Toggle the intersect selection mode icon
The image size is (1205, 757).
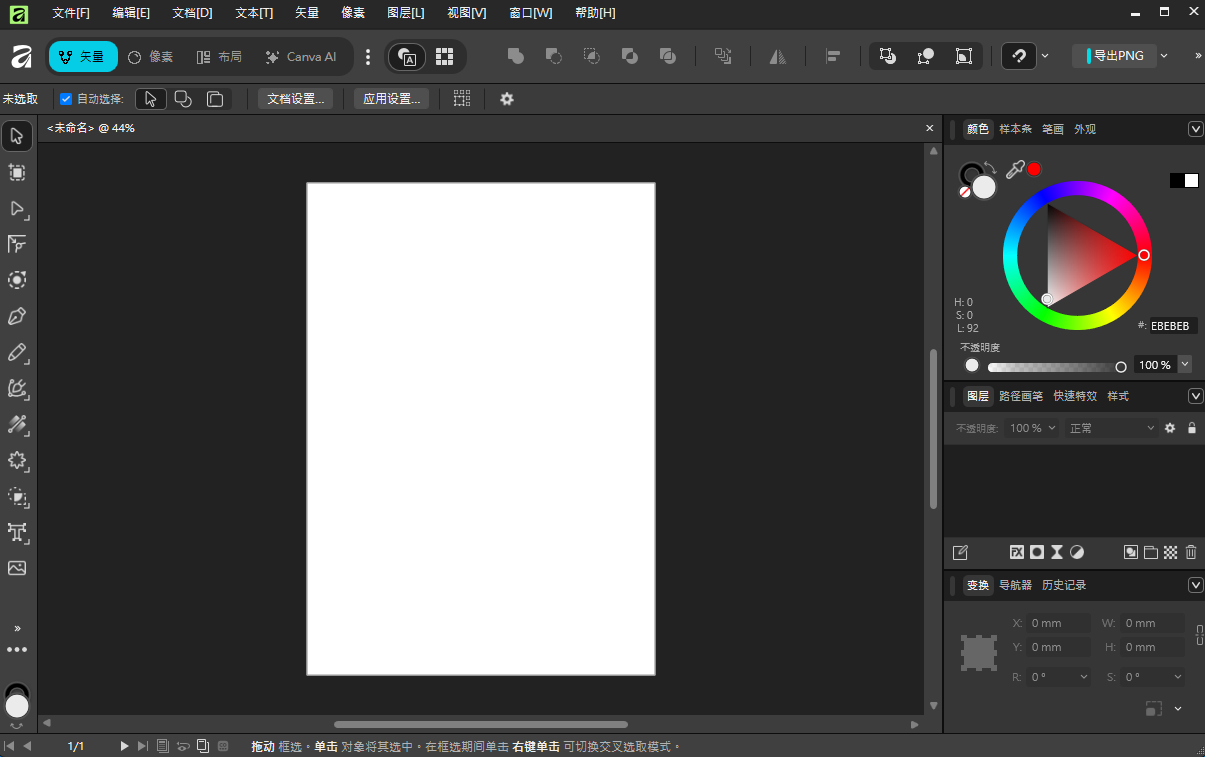click(183, 99)
